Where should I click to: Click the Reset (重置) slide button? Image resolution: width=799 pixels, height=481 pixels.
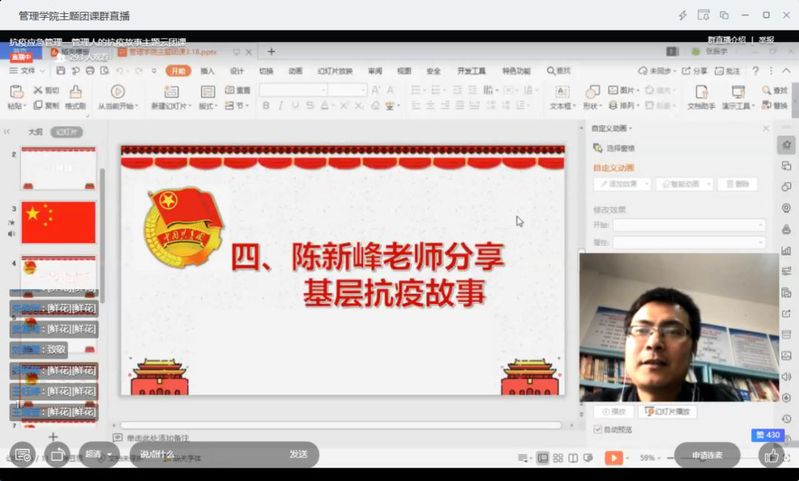pyautogui.click(x=237, y=90)
